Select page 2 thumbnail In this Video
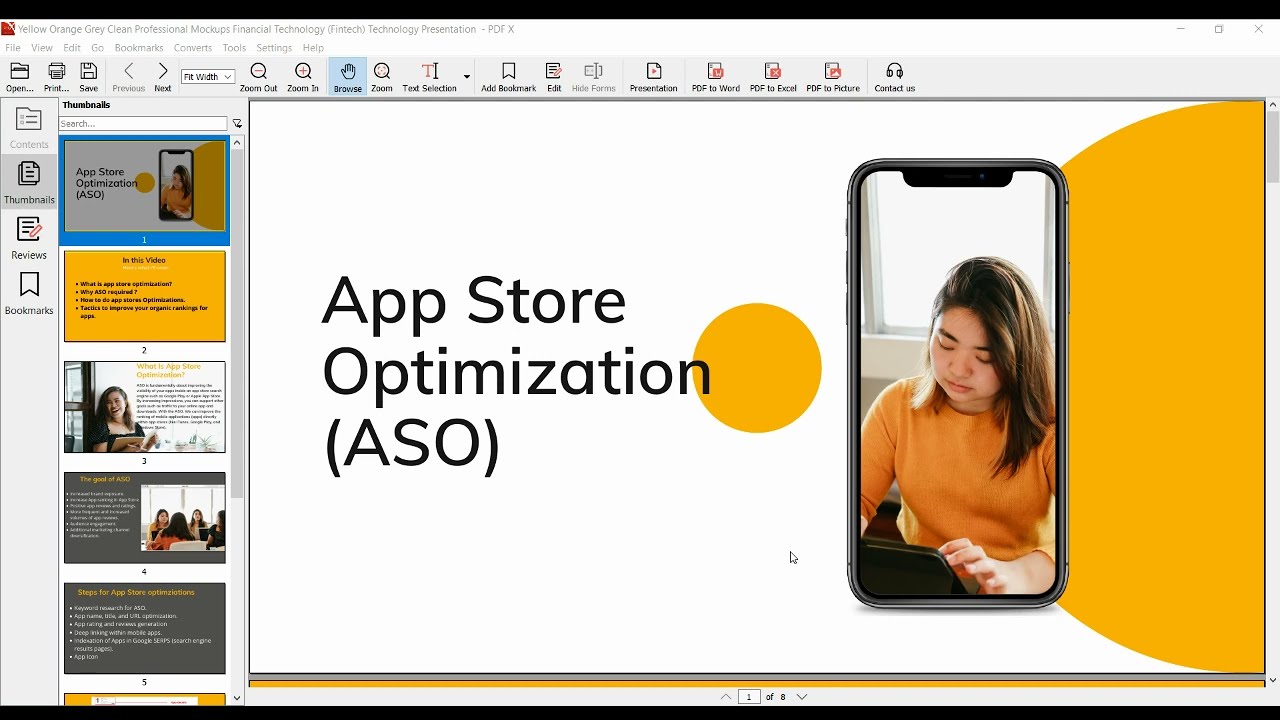This screenshot has height=720, width=1280. [144, 296]
